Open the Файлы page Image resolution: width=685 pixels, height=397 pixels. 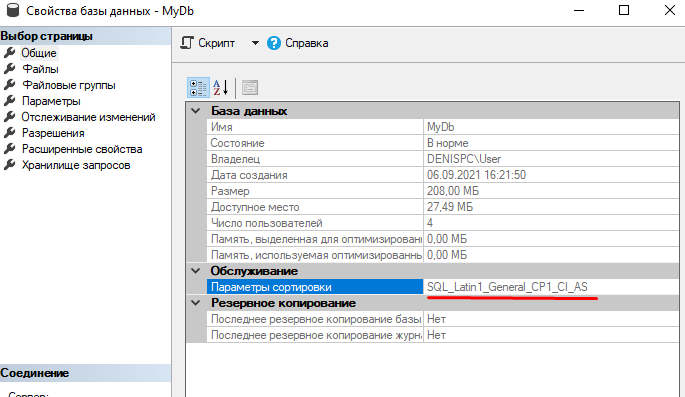coord(40,69)
